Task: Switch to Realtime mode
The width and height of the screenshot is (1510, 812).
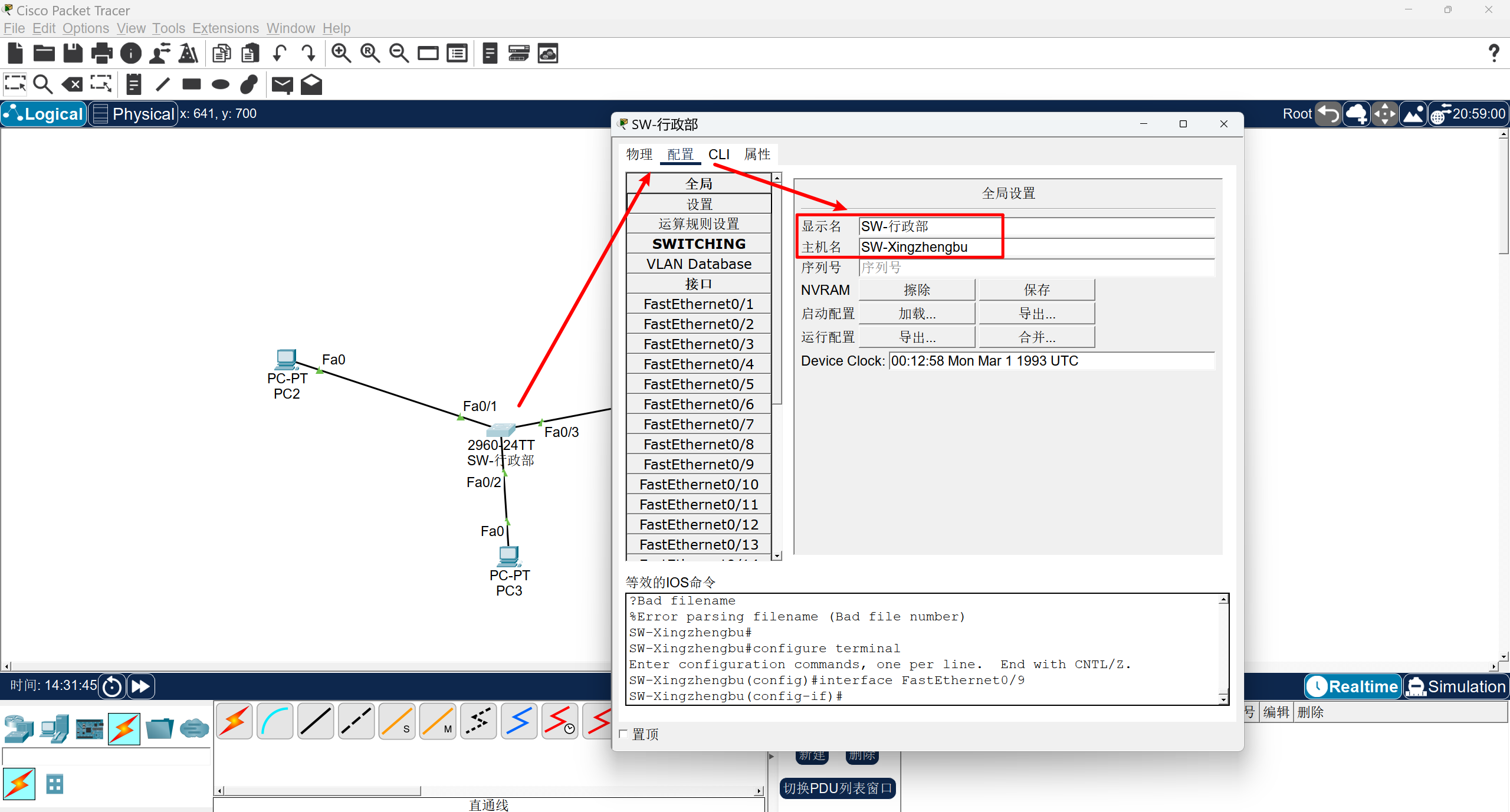Action: pos(1353,686)
